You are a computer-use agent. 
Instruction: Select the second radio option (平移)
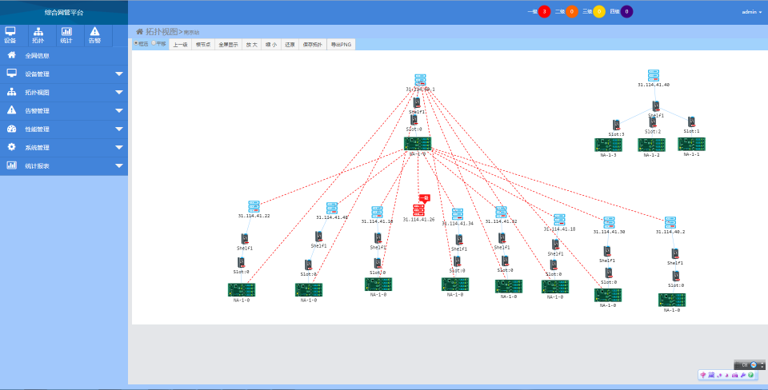[154, 44]
